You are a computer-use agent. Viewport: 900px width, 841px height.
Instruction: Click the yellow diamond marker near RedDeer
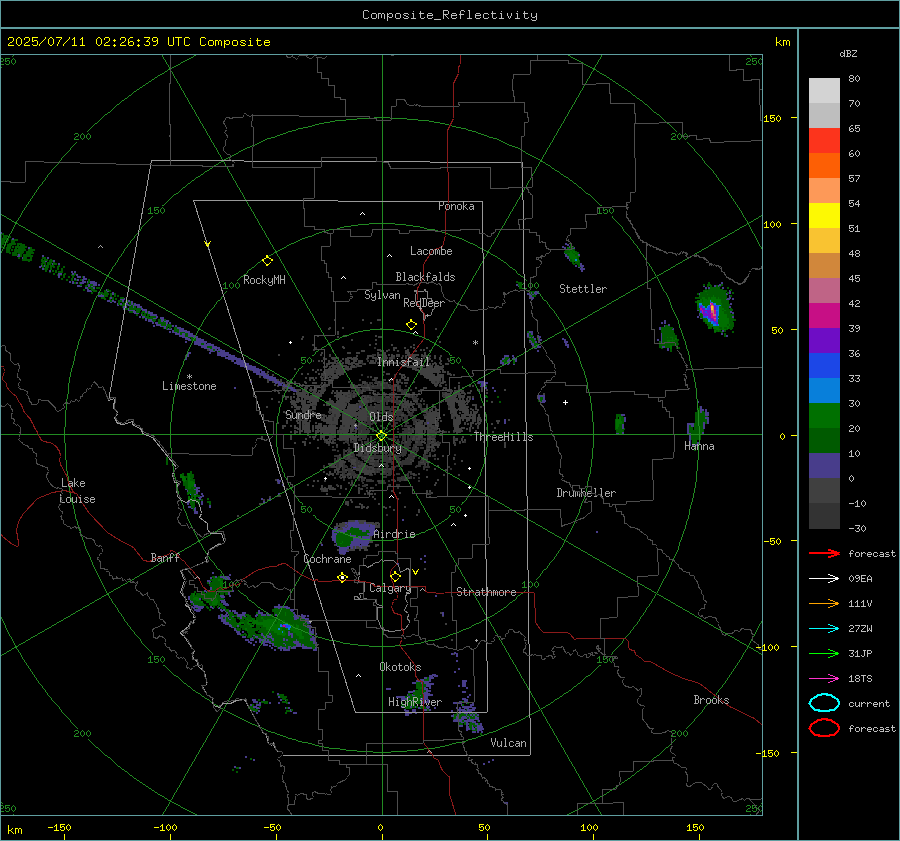(x=411, y=325)
